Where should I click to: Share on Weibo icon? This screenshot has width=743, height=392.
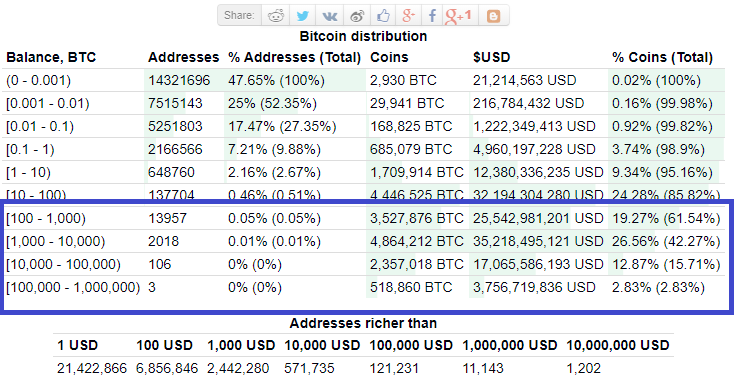357,16
